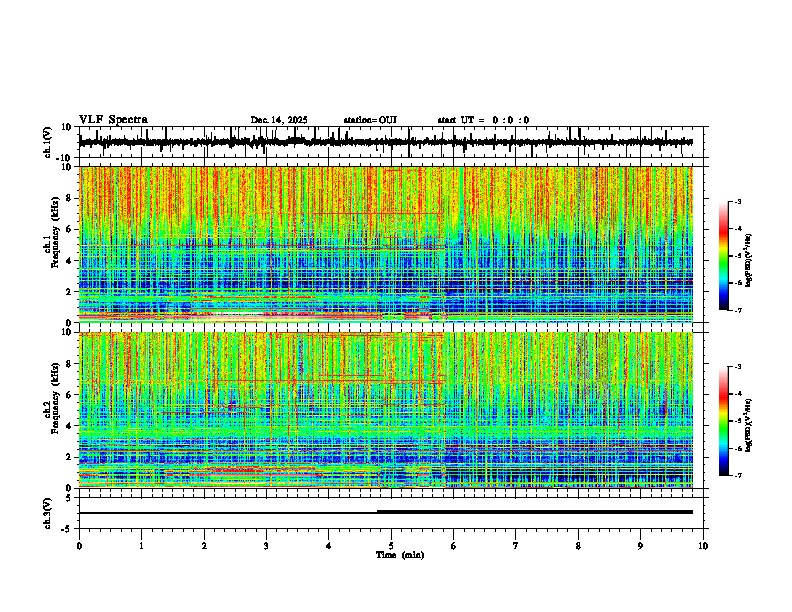Select the "start UT = 0 : 0 : 0" label

483,120
